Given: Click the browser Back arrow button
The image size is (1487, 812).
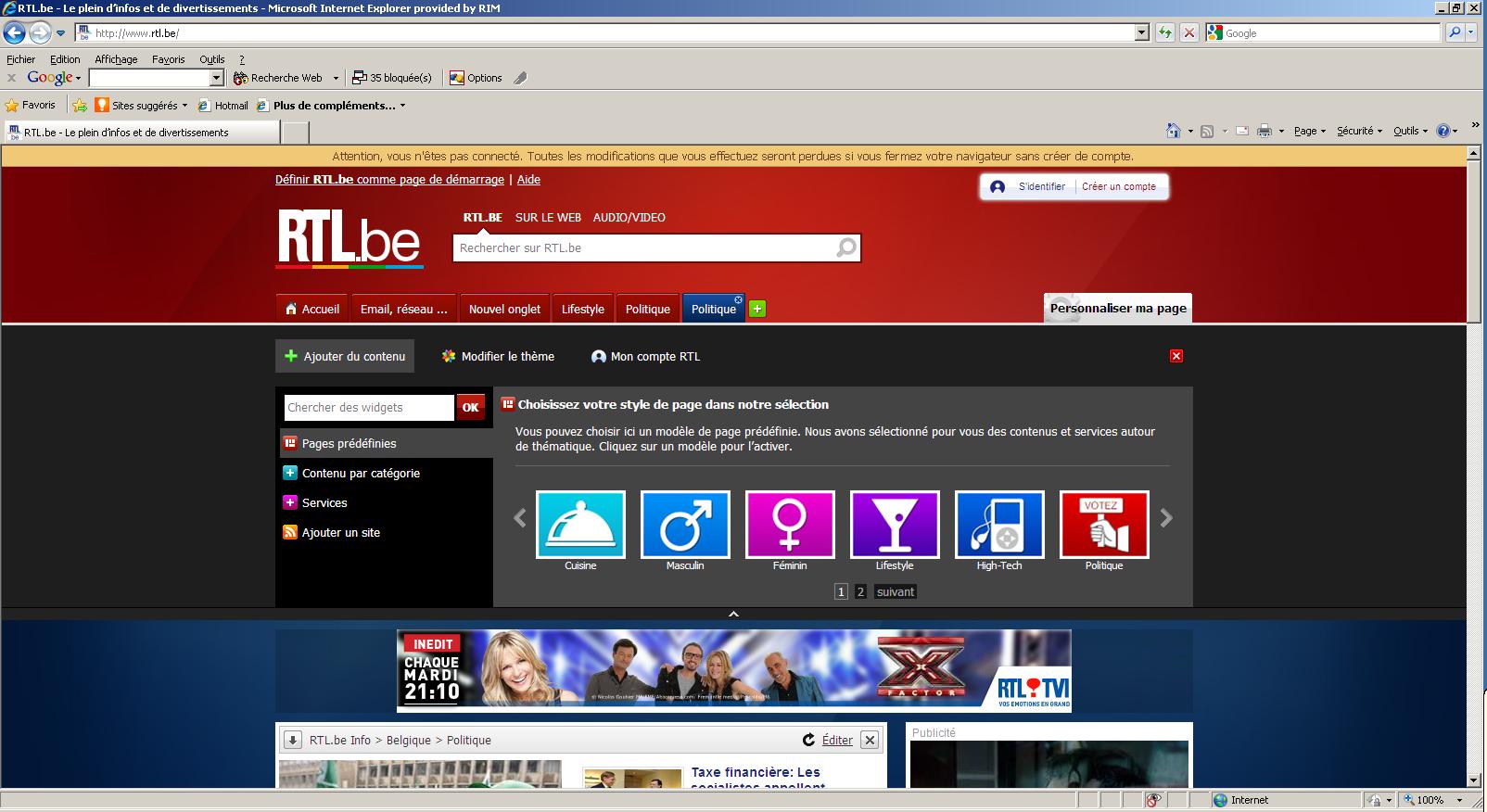Looking at the screenshot, I should 14,33.
